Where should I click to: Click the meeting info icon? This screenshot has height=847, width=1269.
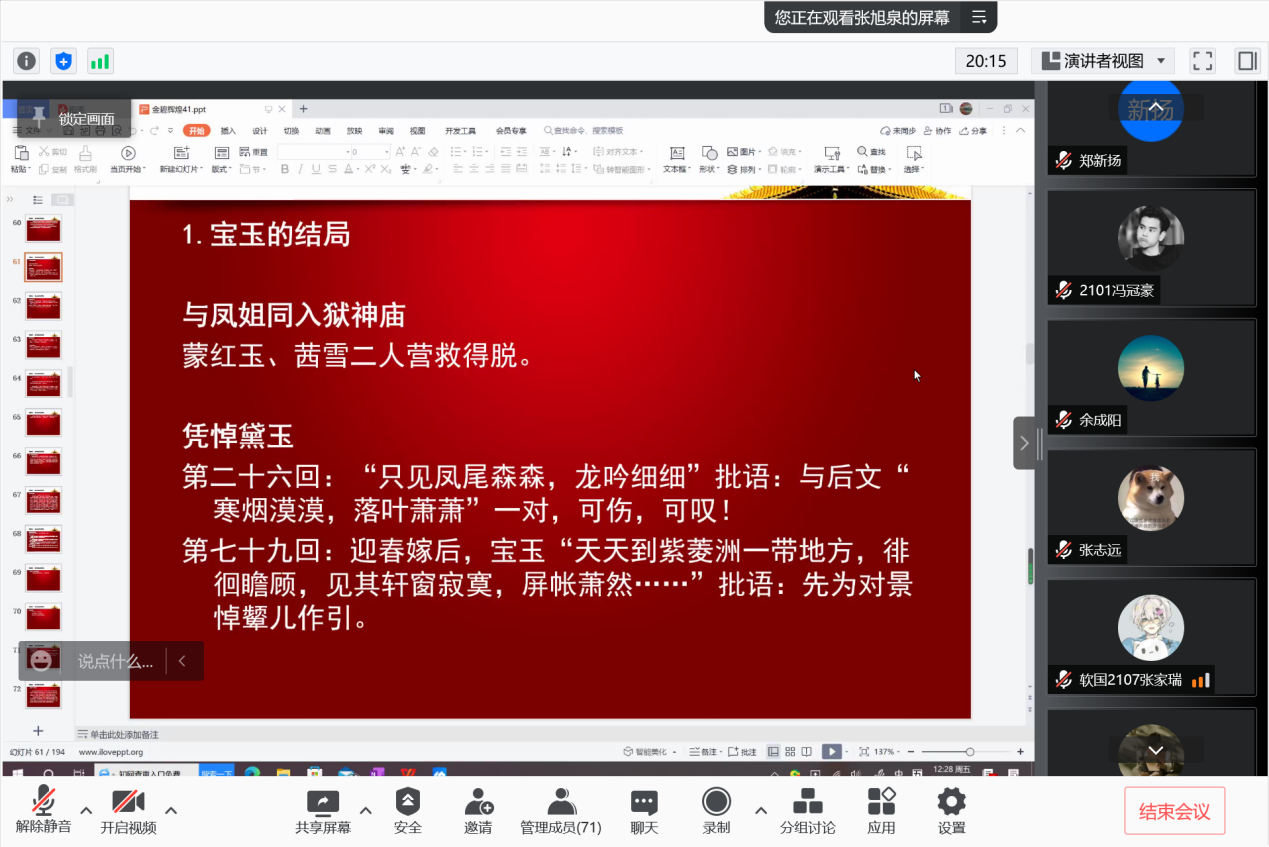26,61
